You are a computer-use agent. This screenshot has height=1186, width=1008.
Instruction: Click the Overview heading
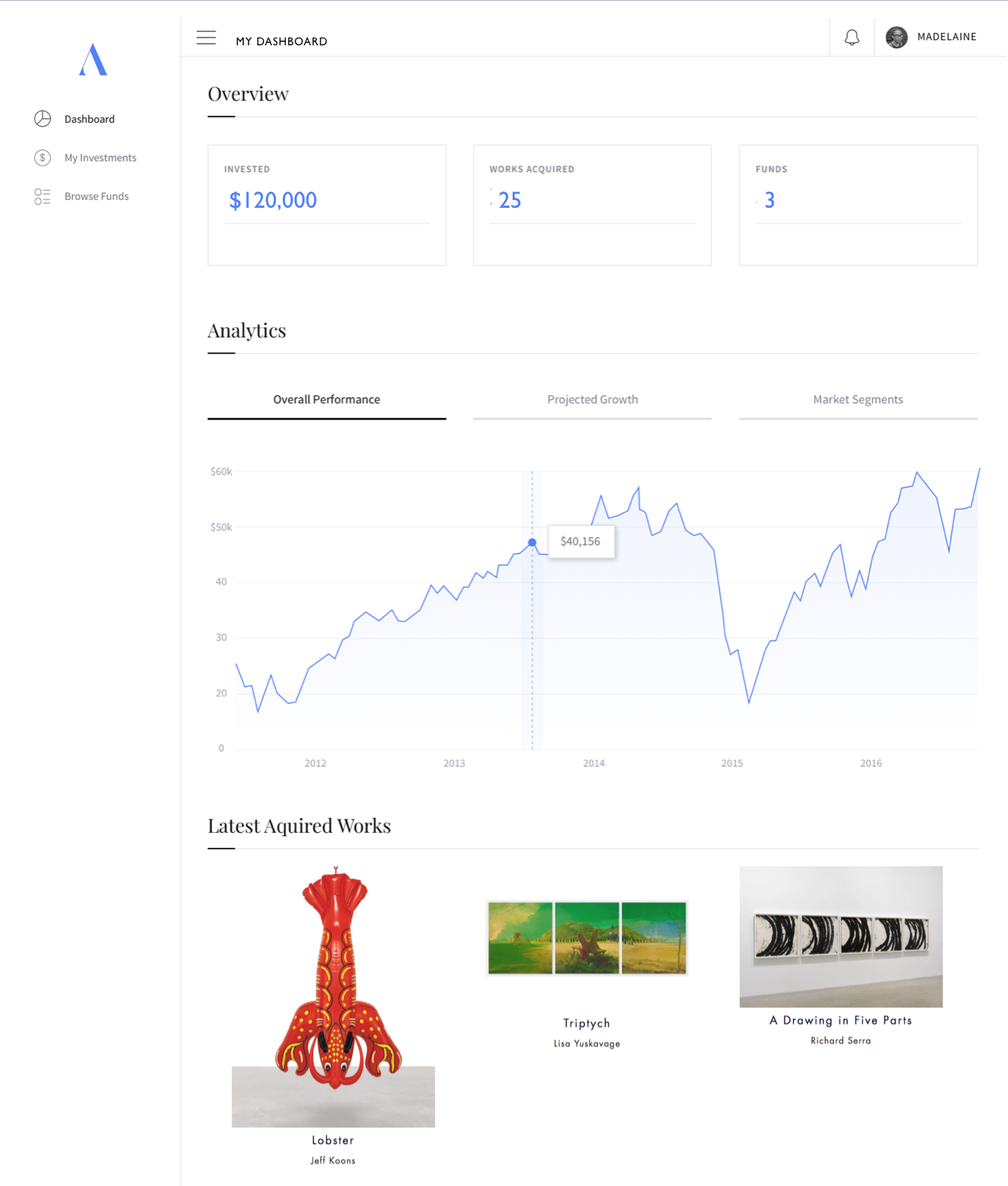(248, 94)
